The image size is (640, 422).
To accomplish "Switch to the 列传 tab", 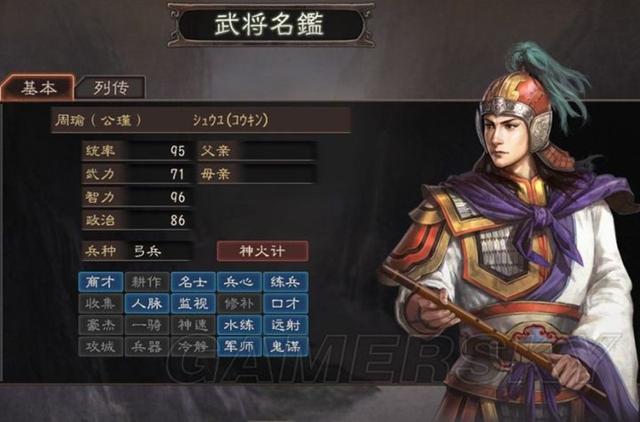I will click(111, 88).
